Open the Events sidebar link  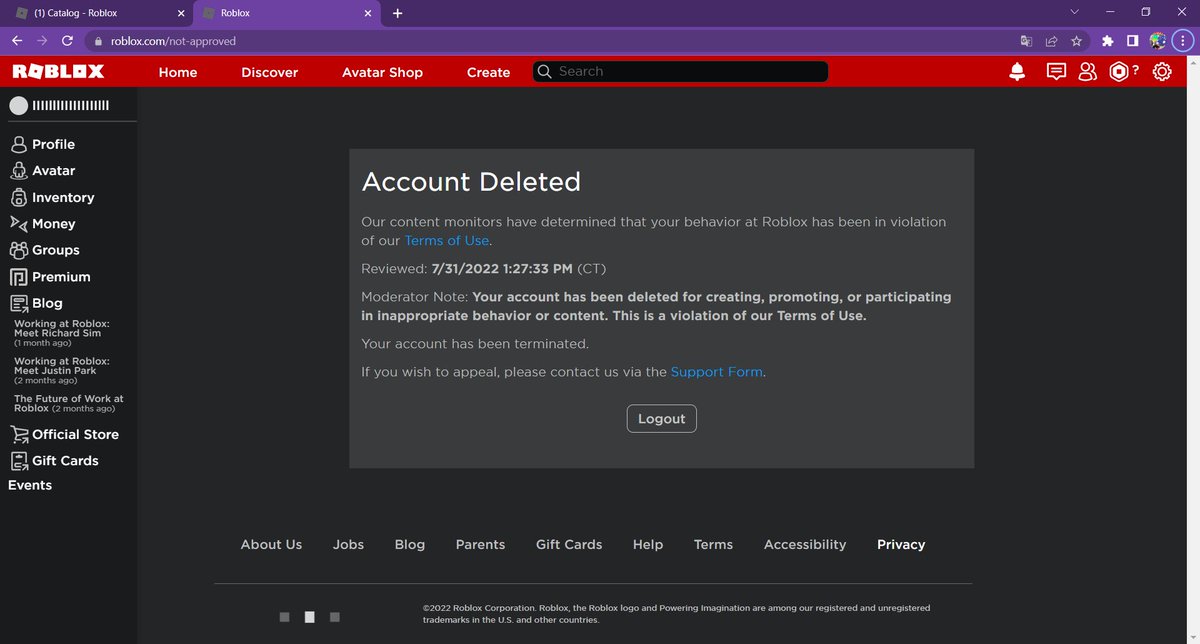(x=30, y=485)
